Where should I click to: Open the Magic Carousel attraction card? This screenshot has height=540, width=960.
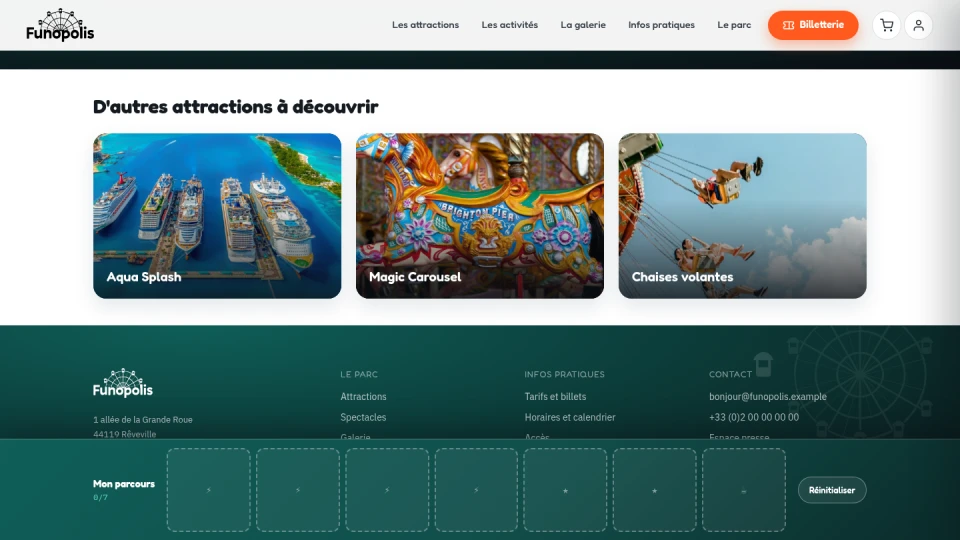tap(480, 216)
